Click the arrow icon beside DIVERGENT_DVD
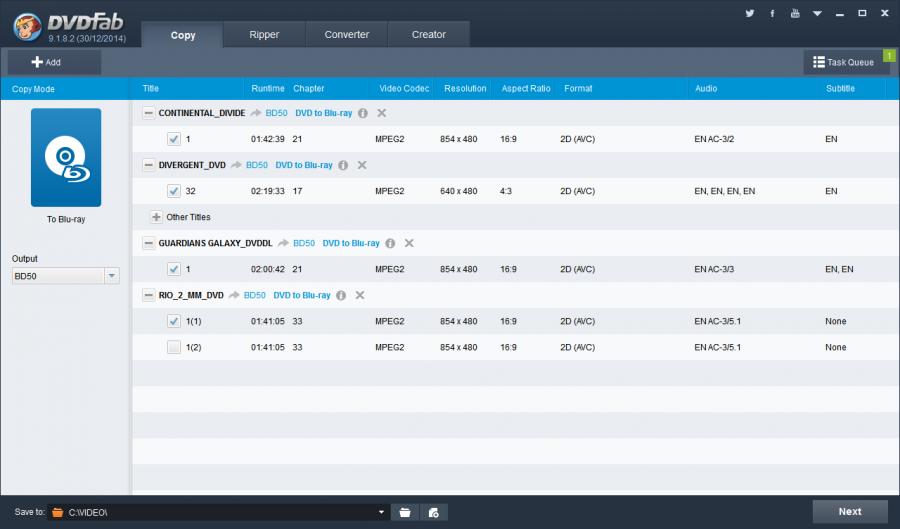900x529 pixels. tap(236, 165)
